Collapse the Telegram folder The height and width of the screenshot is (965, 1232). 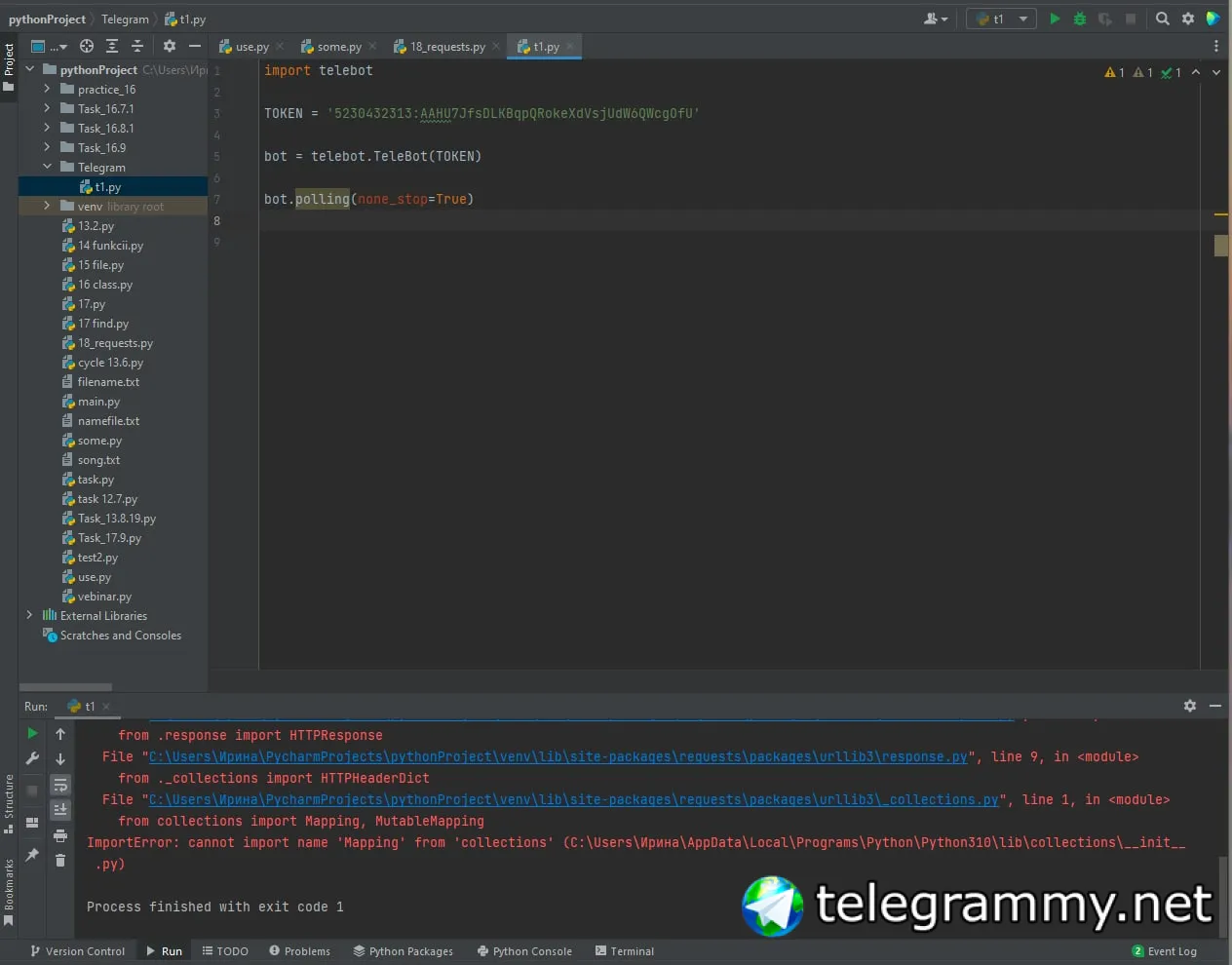coord(47,167)
